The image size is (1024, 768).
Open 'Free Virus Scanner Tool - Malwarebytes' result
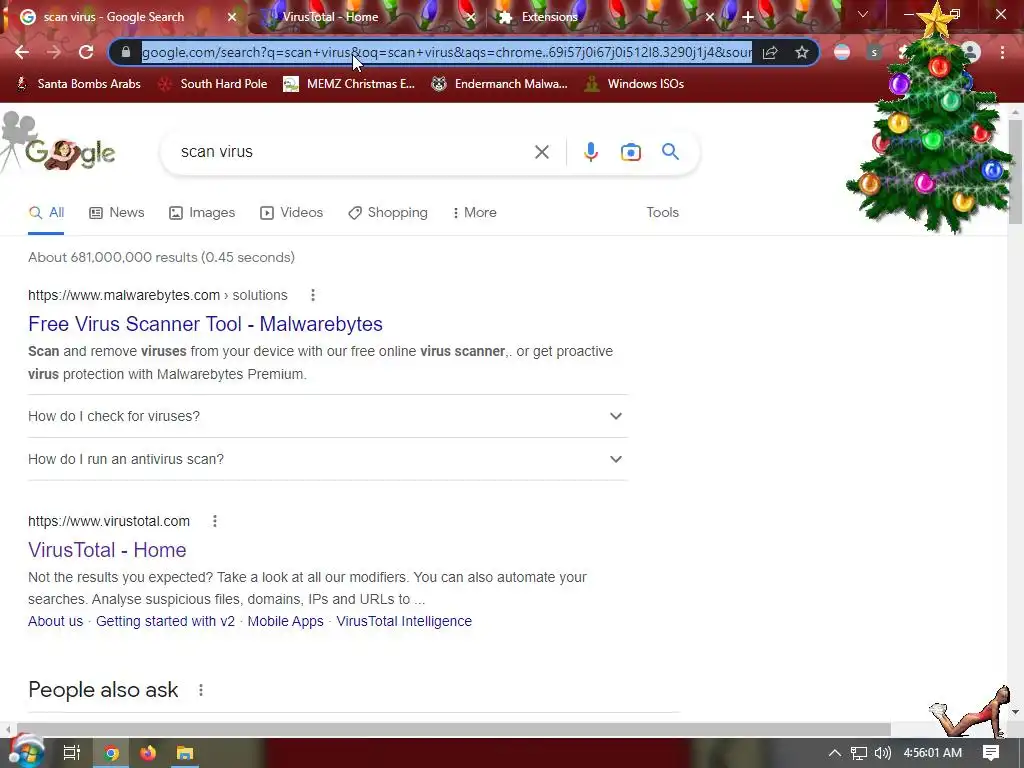pos(205,324)
